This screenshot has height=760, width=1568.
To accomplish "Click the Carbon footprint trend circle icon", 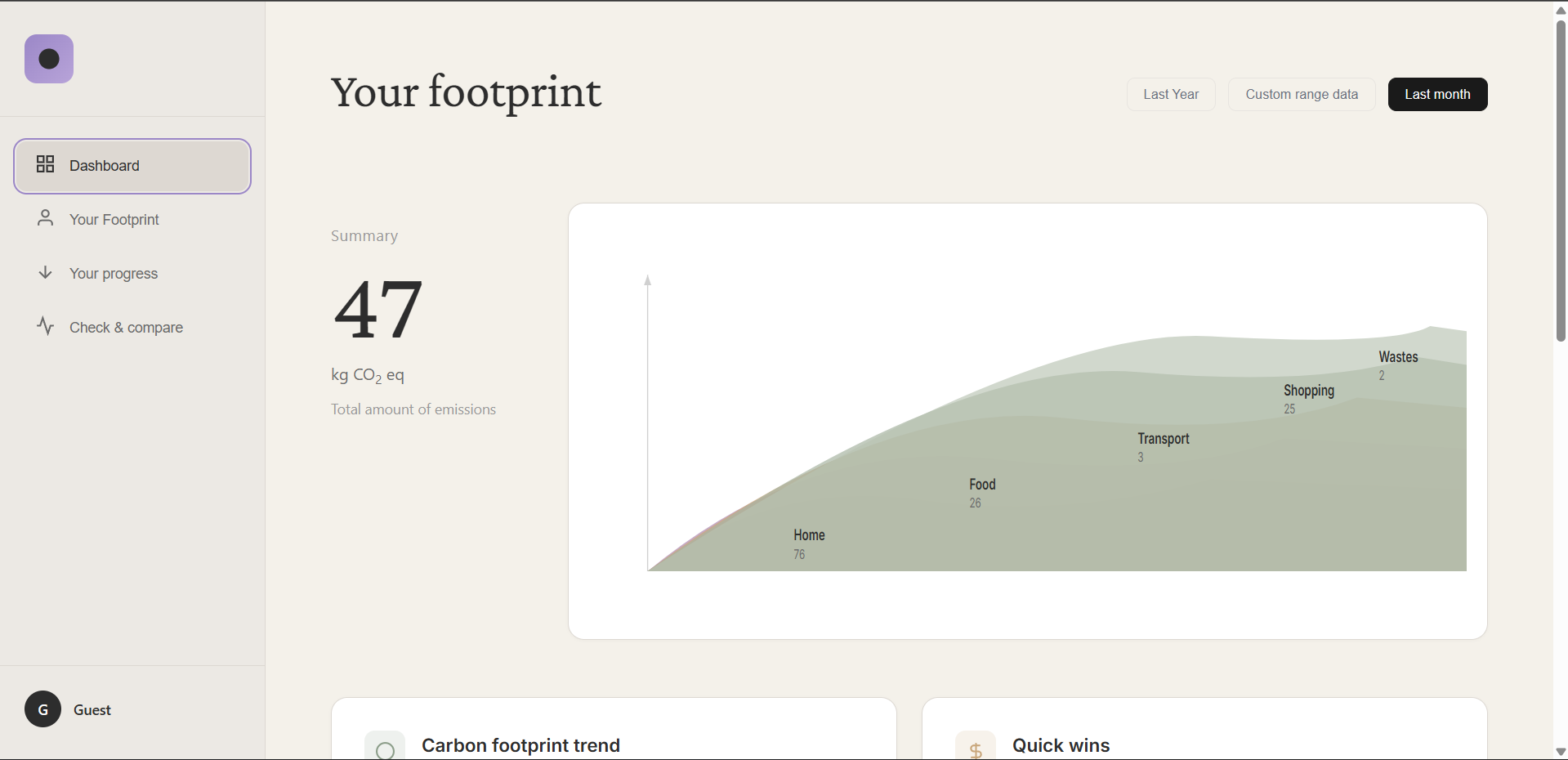I will [385, 747].
